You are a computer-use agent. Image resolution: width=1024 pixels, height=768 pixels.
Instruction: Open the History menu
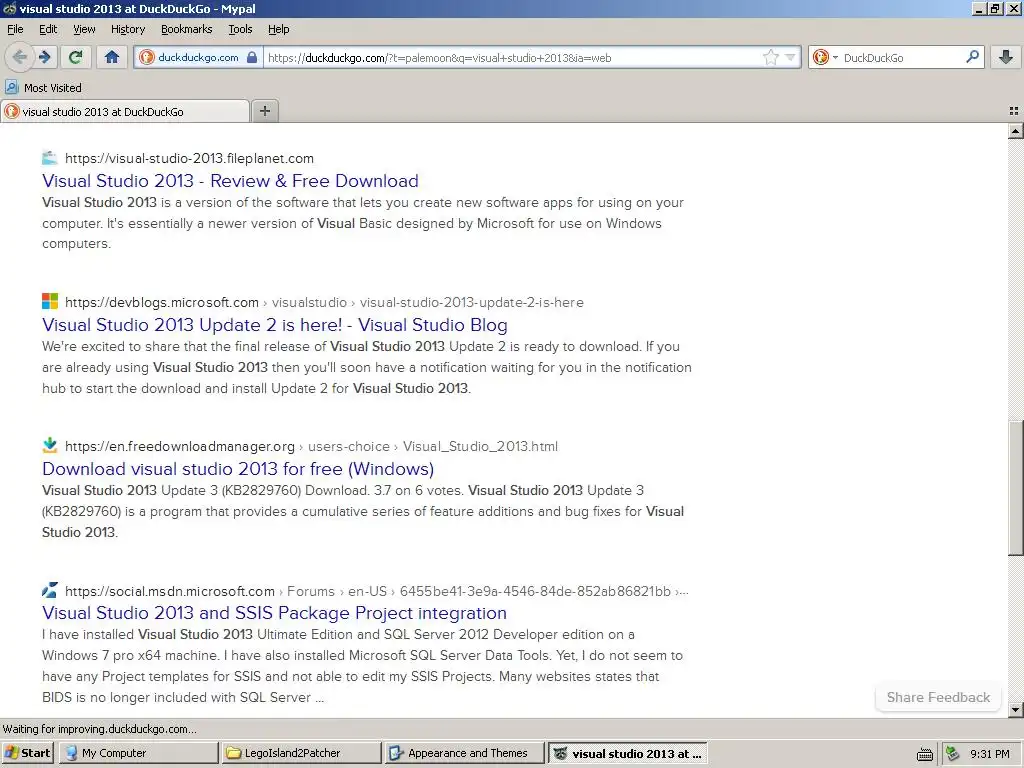coord(128,29)
